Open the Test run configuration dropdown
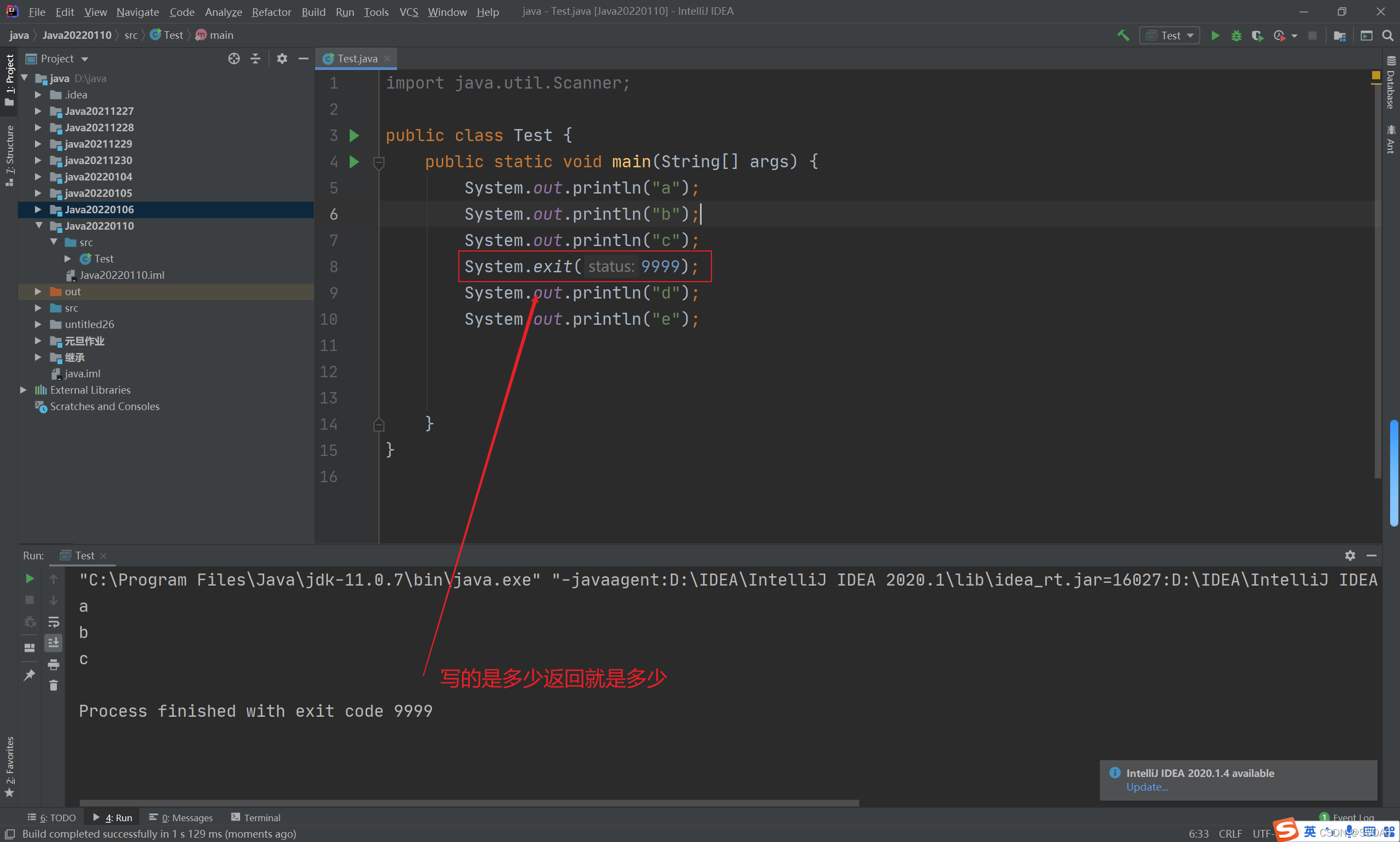This screenshot has width=1400, height=842. (1170, 35)
